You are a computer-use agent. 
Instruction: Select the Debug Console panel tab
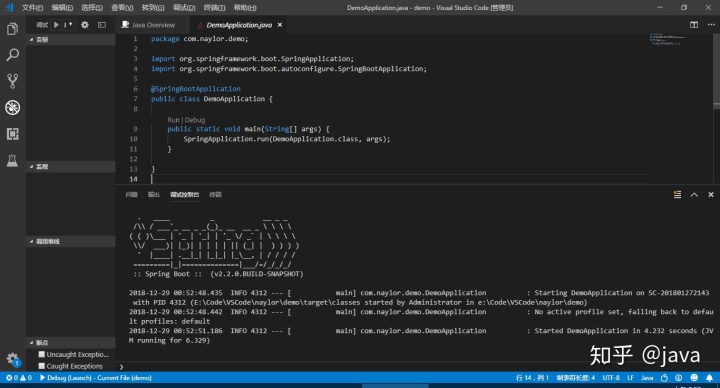pos(185,195)
